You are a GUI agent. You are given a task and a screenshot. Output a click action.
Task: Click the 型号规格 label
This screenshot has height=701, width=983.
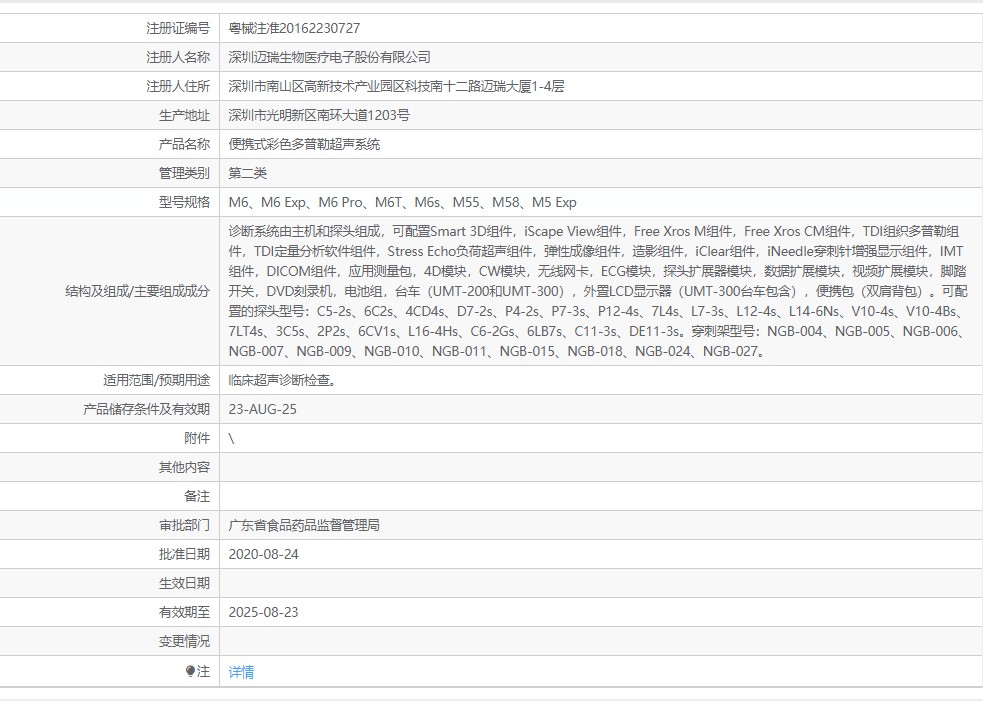(x=184, y=203)
